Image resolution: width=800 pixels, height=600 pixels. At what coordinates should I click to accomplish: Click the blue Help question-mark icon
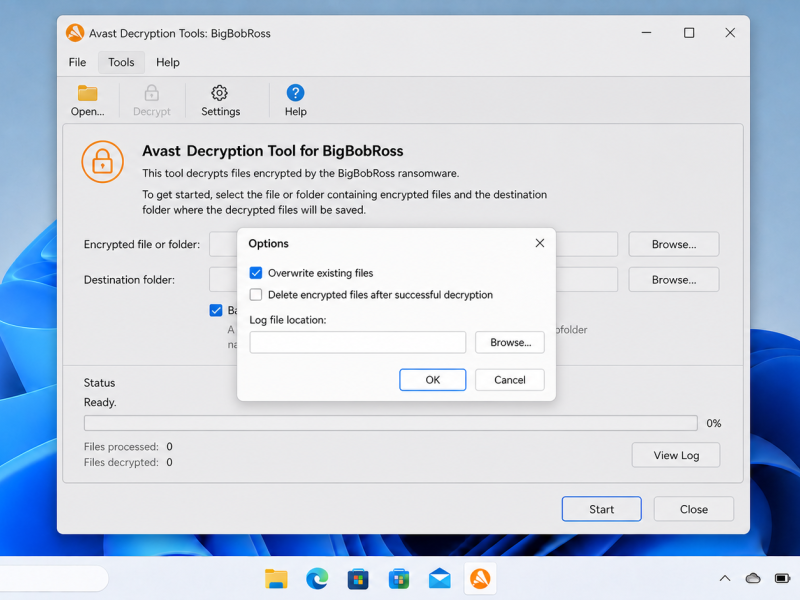295,93
